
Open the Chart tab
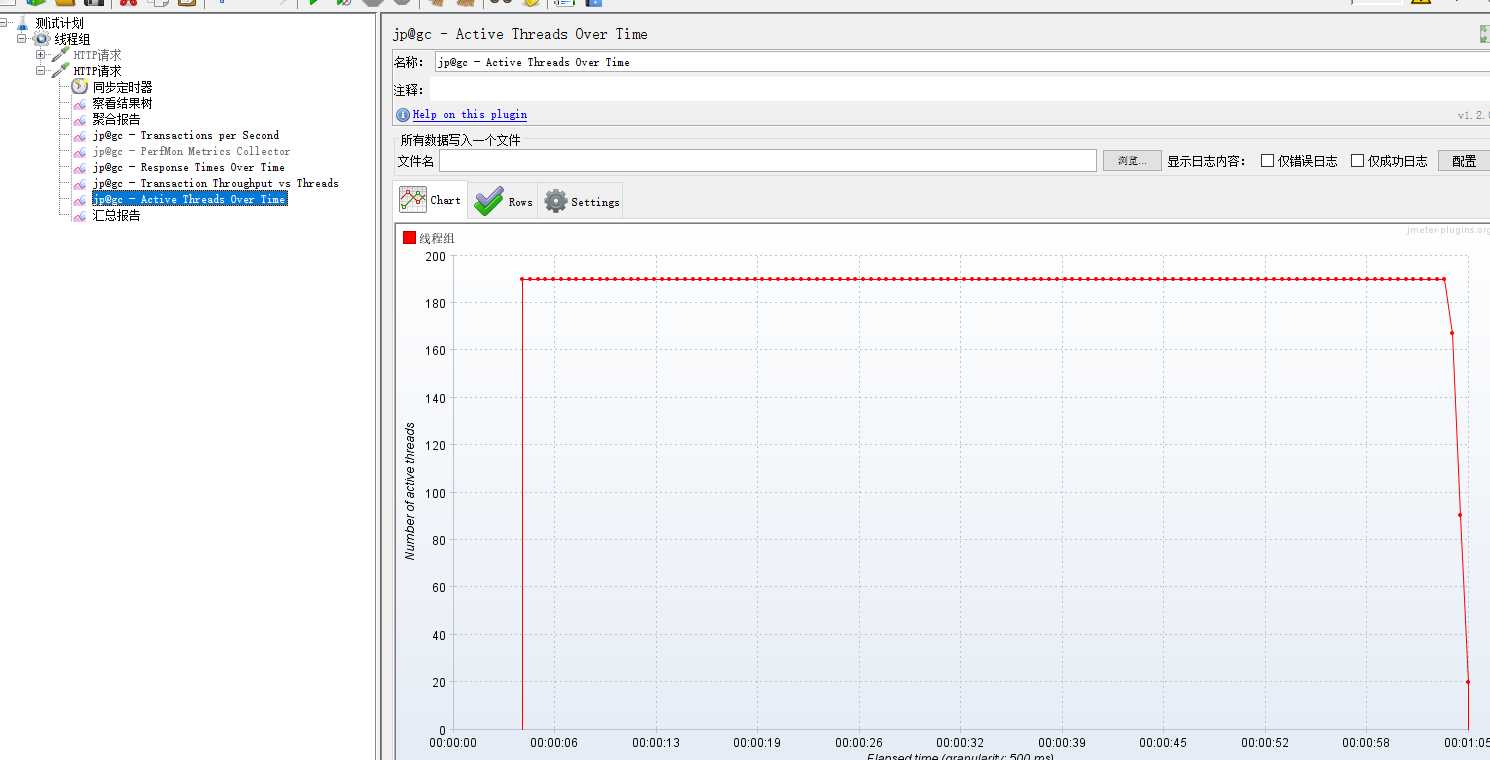tap(431, 201)
